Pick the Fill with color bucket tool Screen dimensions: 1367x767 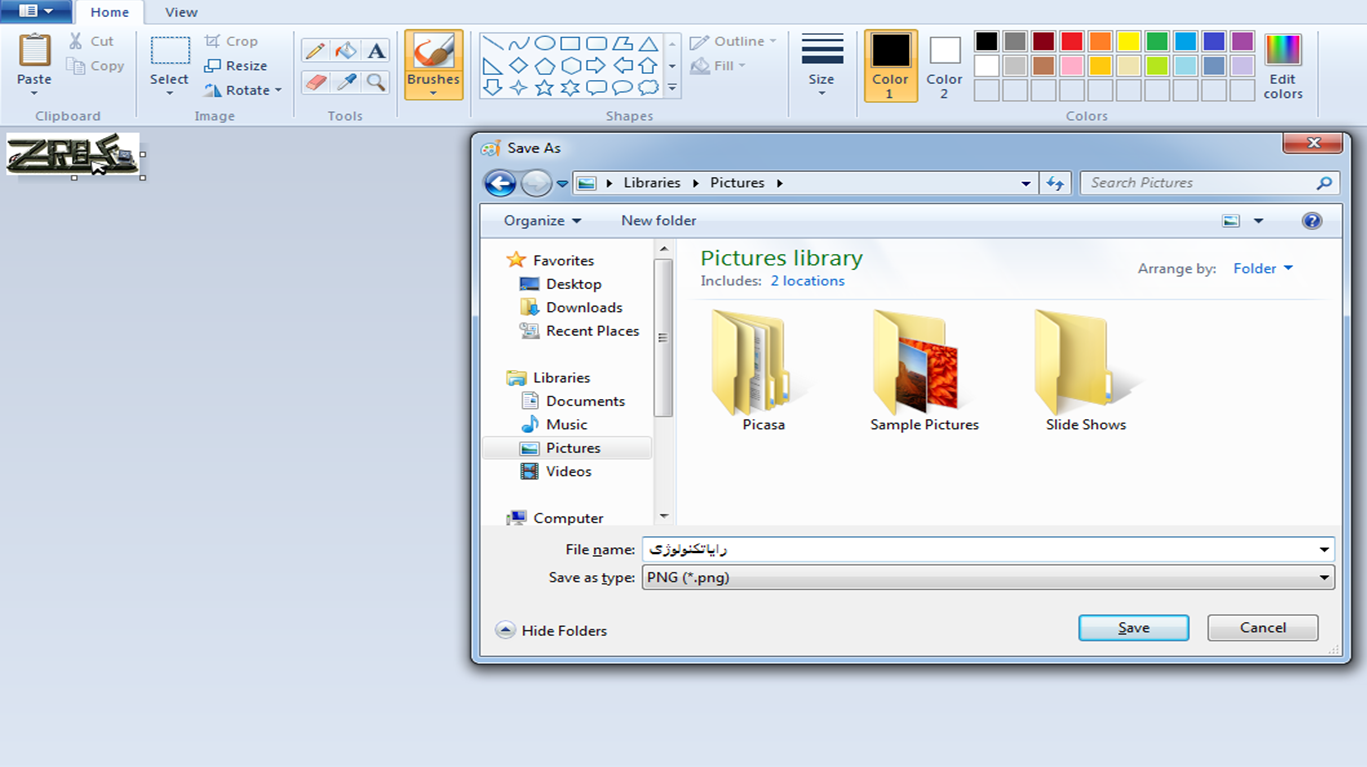click(x=346, y=51)
